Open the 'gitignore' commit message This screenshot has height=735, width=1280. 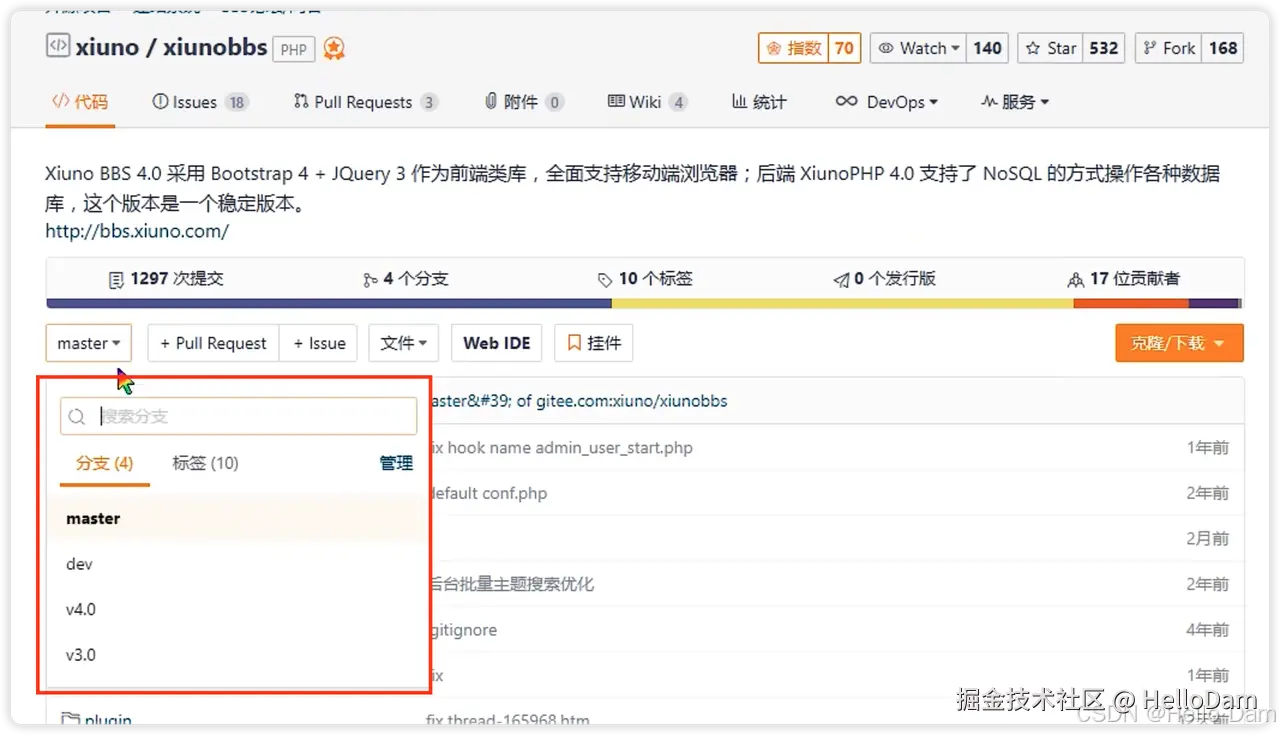click(x=464, y=630)
